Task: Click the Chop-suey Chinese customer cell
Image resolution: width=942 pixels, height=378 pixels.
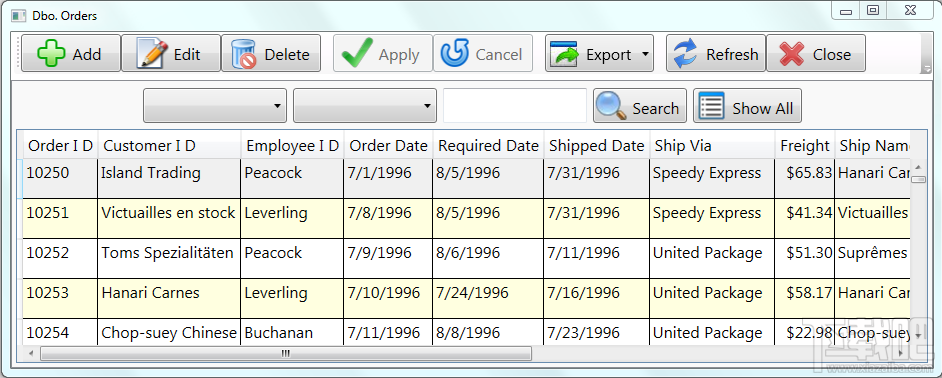Action: 169,332
